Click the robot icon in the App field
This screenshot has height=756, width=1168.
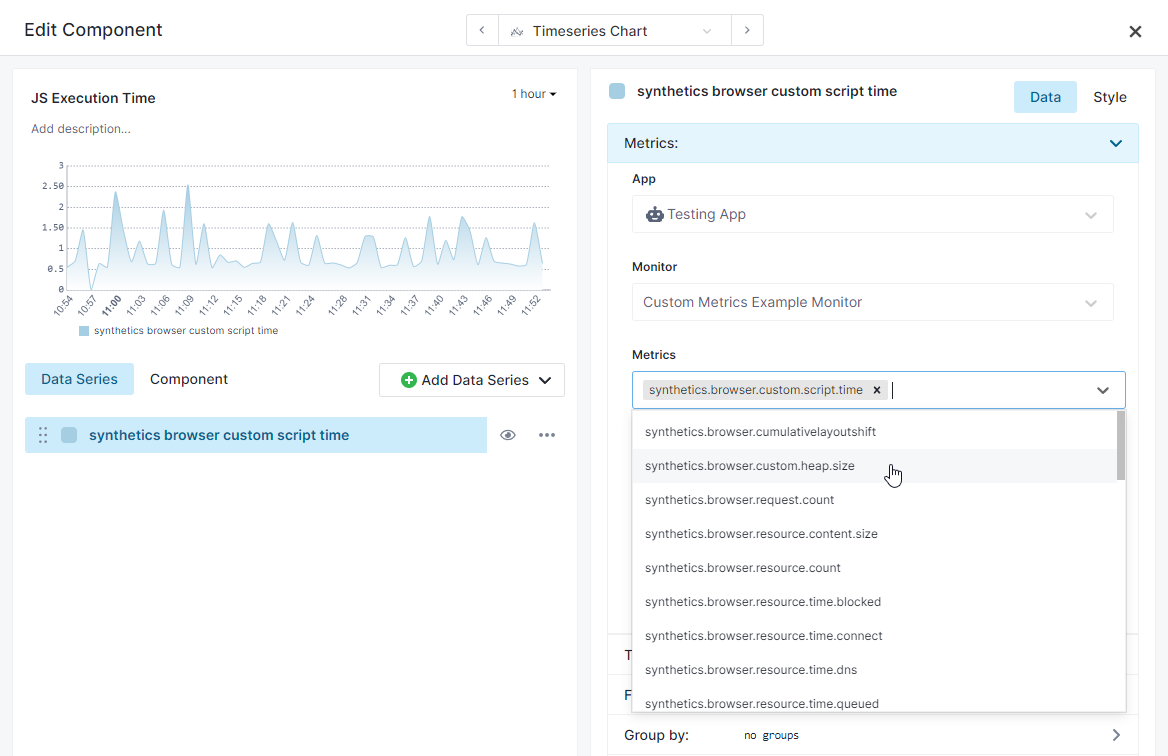click(x=655, y=215)
